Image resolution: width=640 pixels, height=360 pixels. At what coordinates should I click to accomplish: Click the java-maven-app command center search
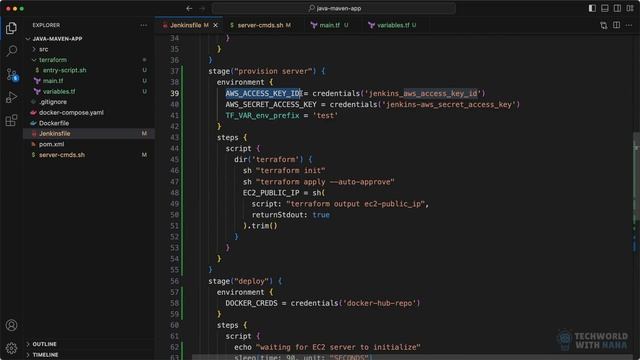(x=334, y=8)
